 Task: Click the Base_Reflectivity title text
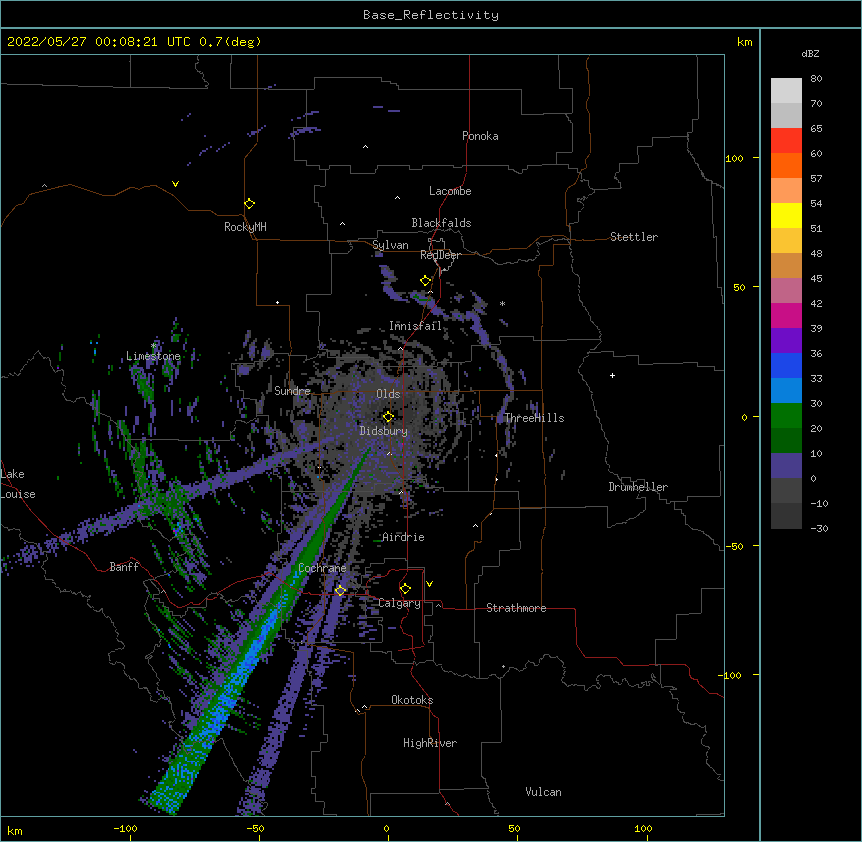pyautogui.click(x=430, y=15)
